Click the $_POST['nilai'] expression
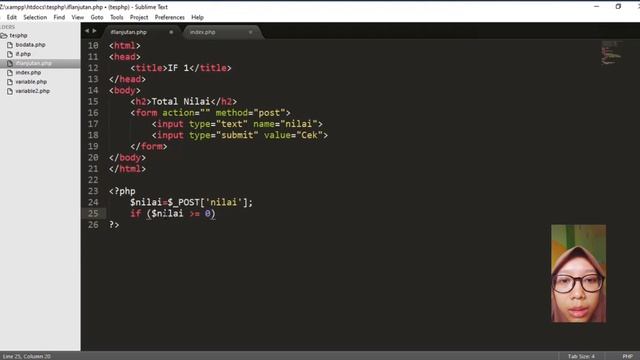The width and height of the screenshot is (640, 360). (207, 202)
